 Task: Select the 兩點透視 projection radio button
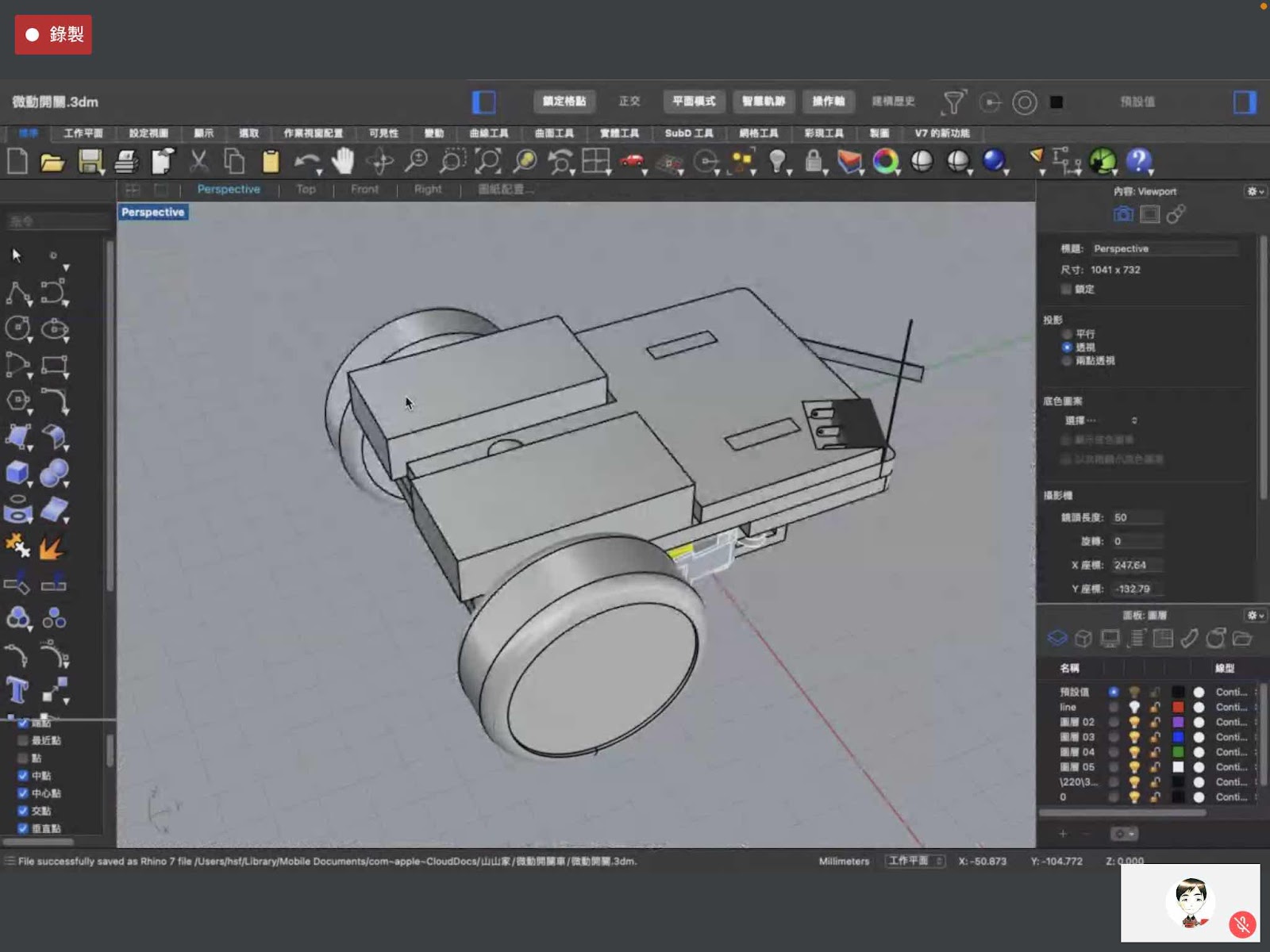pyautogui.click(x=1067, y=360)
